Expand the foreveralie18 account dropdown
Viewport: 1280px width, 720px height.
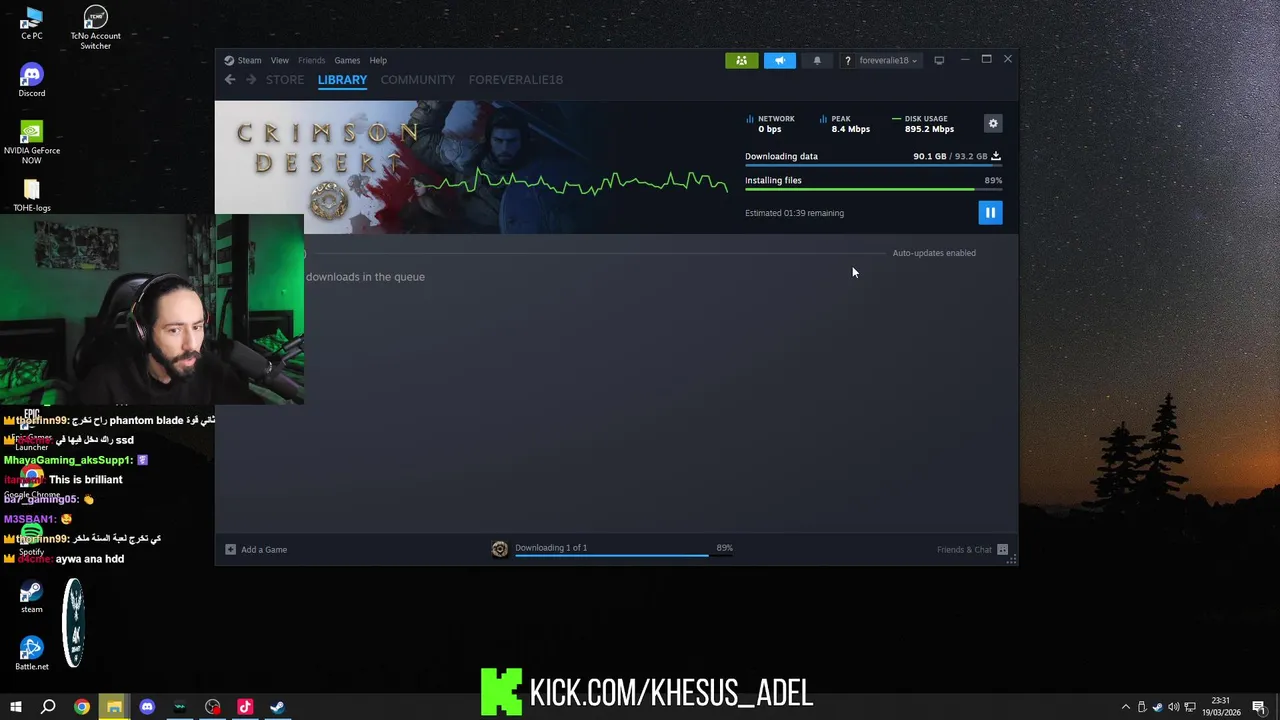tap(888, 60)
